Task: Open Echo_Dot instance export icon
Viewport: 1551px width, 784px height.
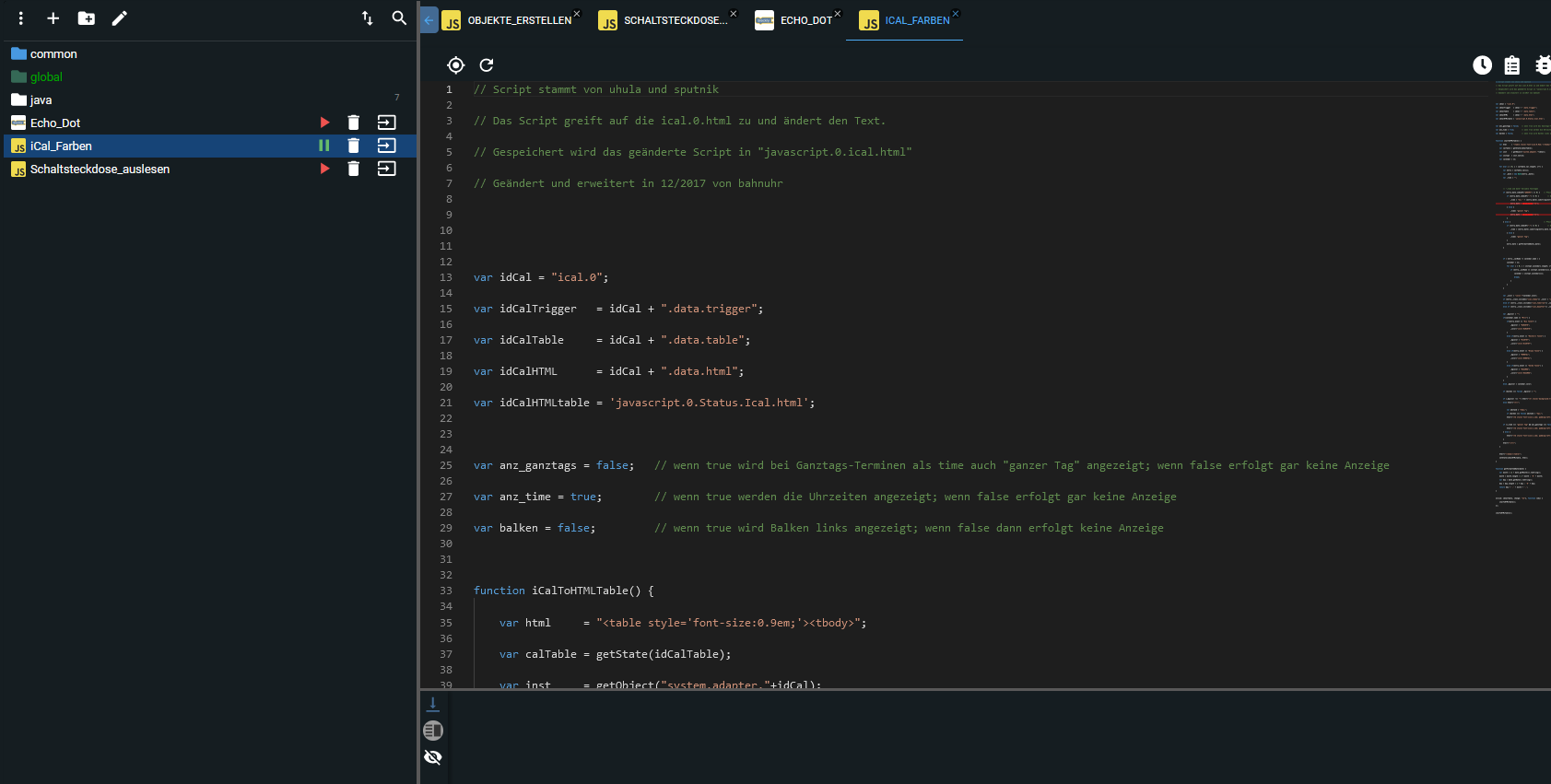Action: (387, 123)
